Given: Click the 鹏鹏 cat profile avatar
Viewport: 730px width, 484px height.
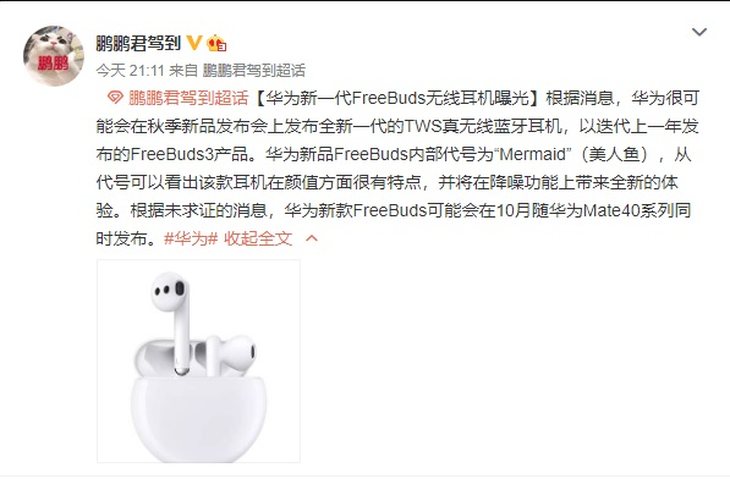Looking at the screenshot, I should tap(54, 56).
